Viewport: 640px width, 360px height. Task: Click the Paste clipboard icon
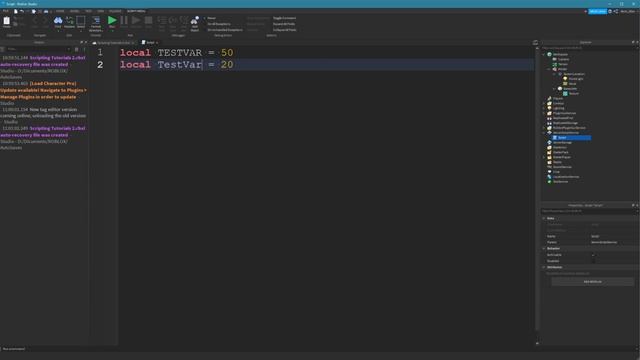[7, 21]
